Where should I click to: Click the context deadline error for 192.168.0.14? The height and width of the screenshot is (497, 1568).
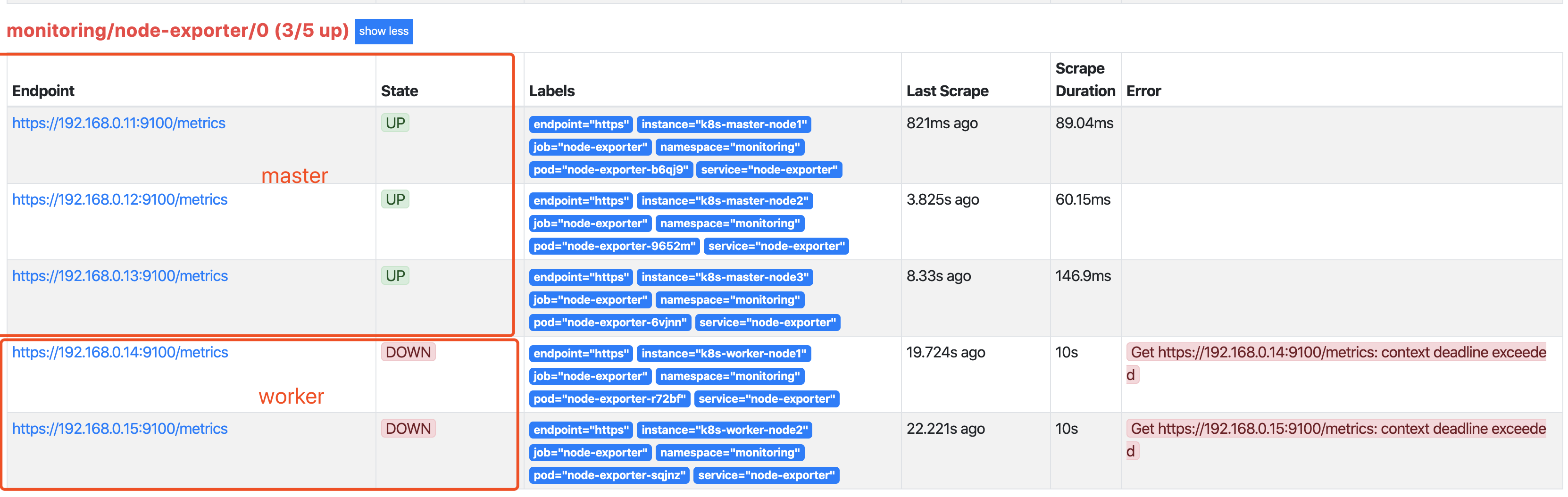click(x=1337, y=353)
